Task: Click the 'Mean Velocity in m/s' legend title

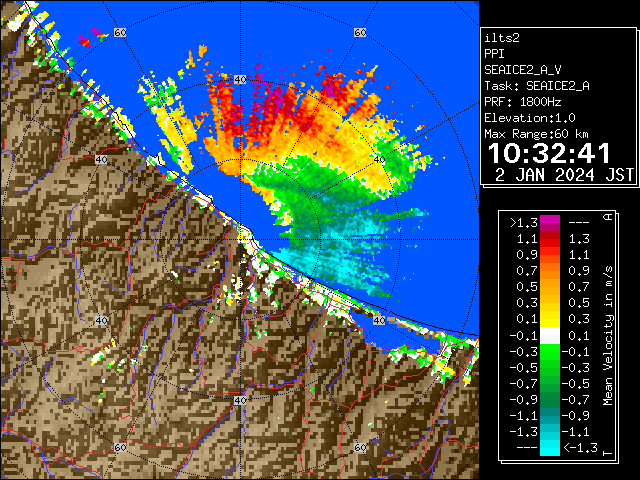Action: [608, 336]
